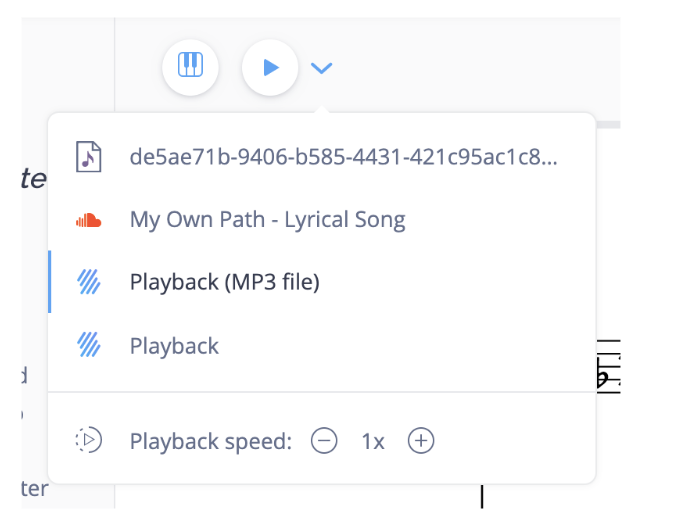Increase playback speed with plus button
The width and height of the screenshot is (675, 518).
tap(421, 440)
